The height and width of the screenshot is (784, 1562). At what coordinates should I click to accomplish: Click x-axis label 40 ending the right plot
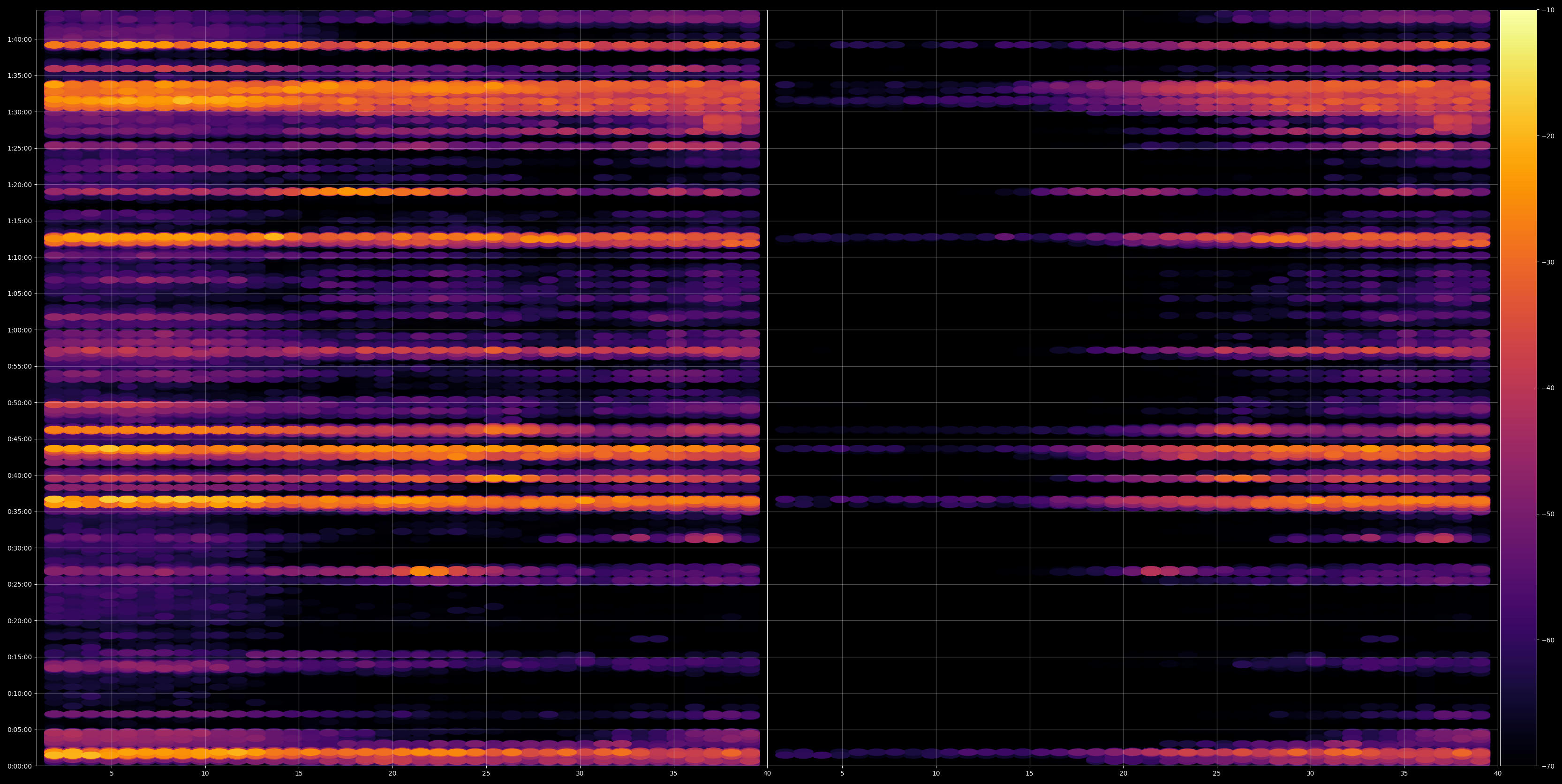tap(1498, 774)
